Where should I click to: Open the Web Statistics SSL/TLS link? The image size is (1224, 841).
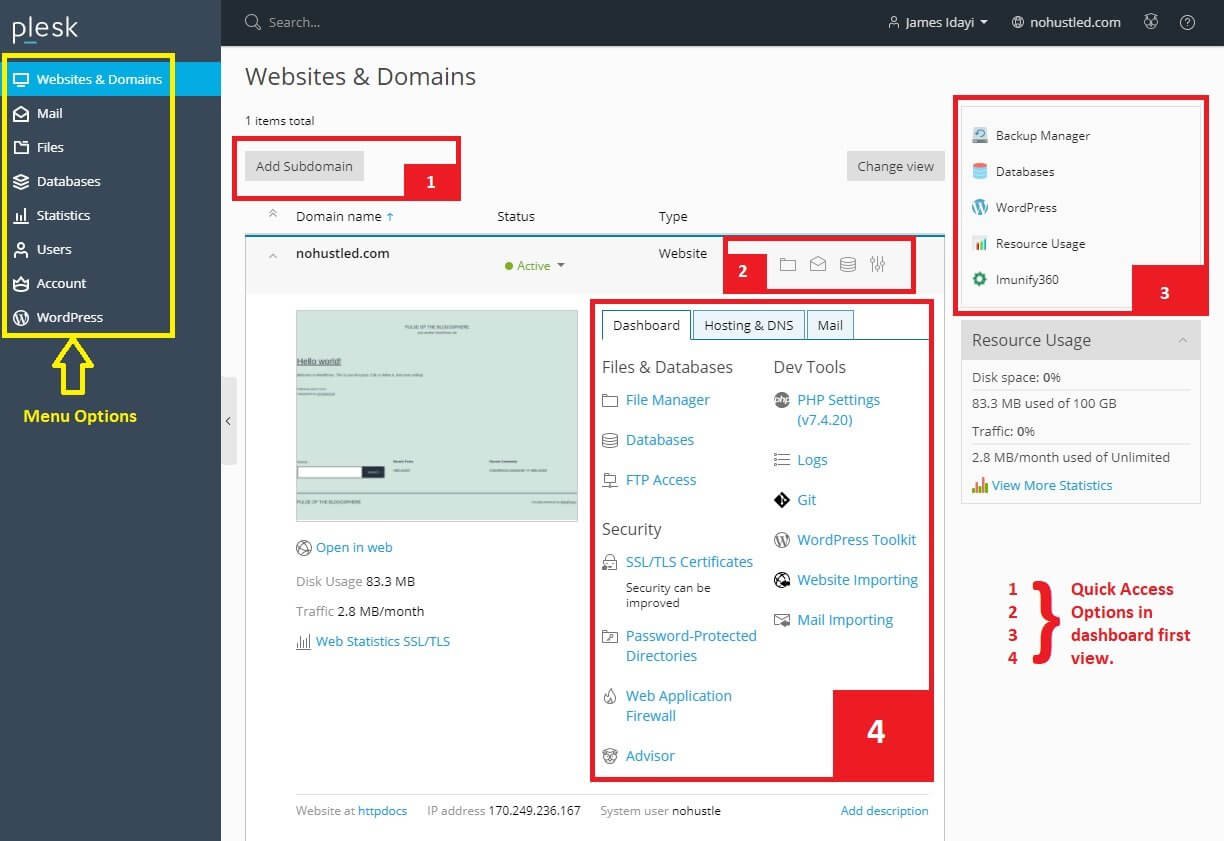[x=383, y=641]
